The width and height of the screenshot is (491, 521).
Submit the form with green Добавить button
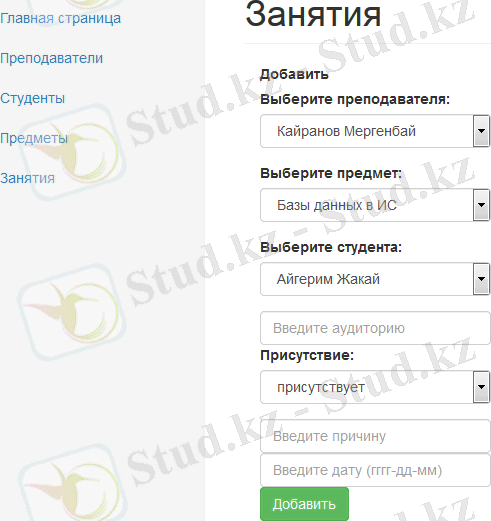304,504
